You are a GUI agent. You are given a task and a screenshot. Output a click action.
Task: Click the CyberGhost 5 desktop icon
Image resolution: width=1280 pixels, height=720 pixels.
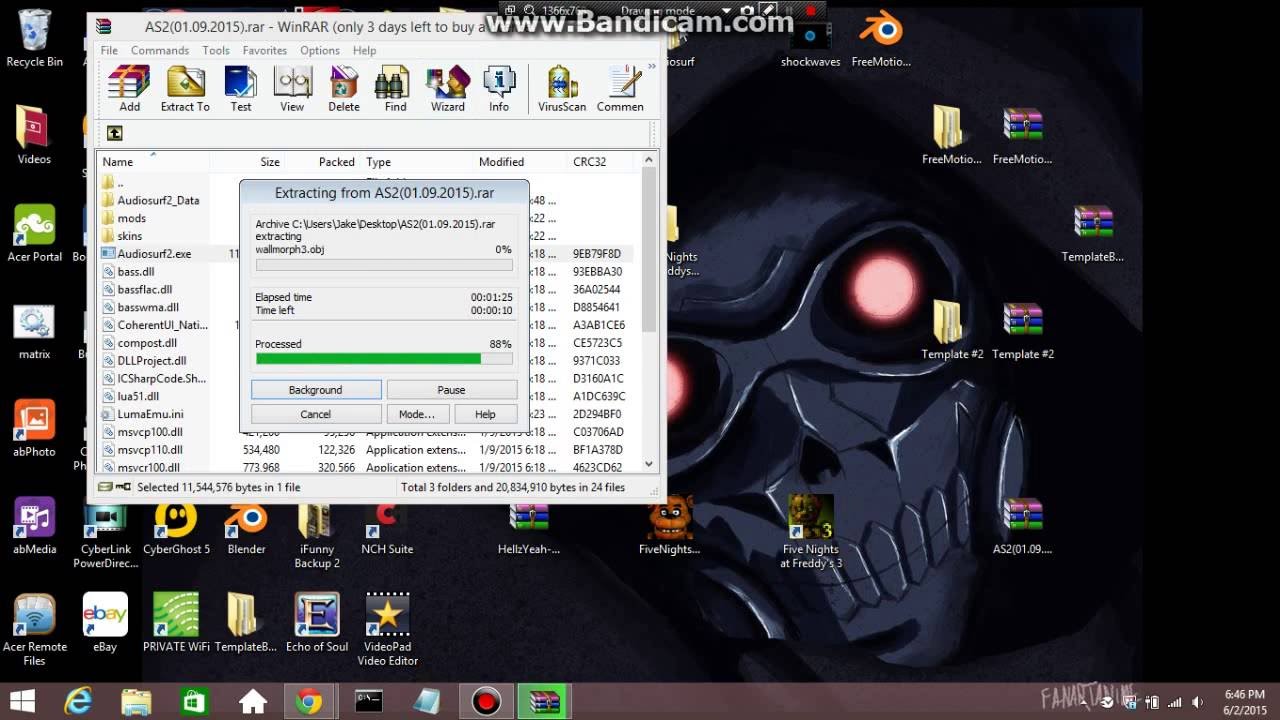[176, 528]
